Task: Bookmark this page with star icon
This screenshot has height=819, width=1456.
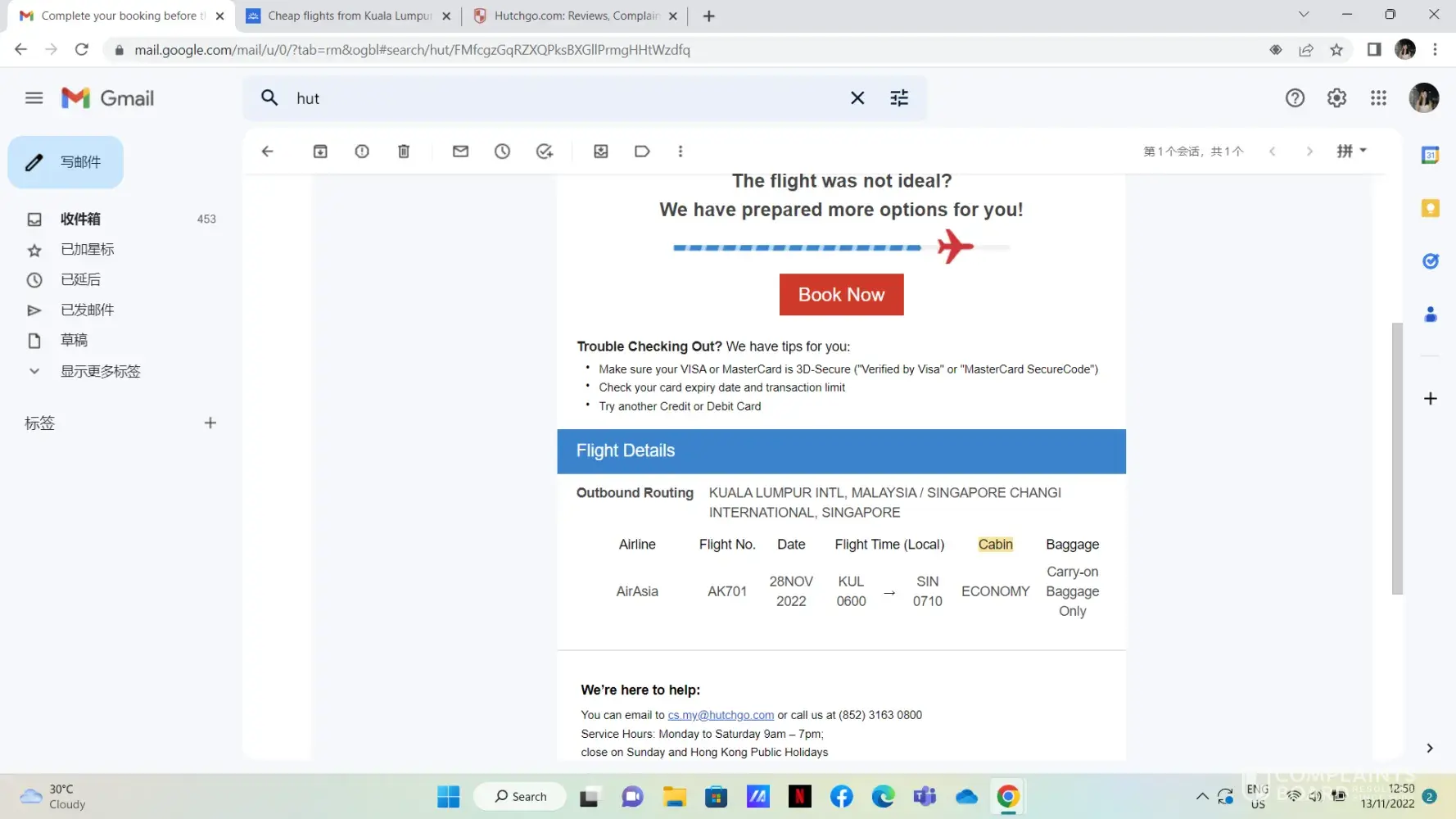Action: [1336, 50]
